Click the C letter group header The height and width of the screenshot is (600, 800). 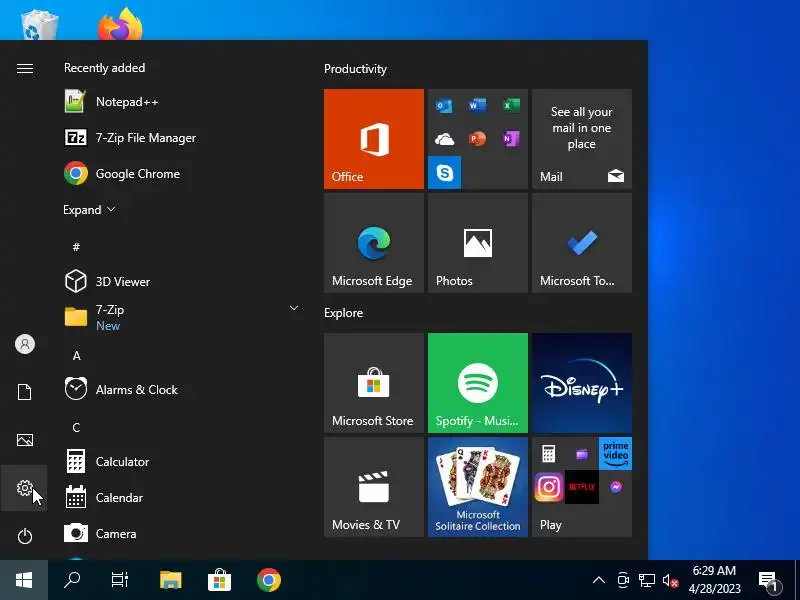tap(76, 428)
